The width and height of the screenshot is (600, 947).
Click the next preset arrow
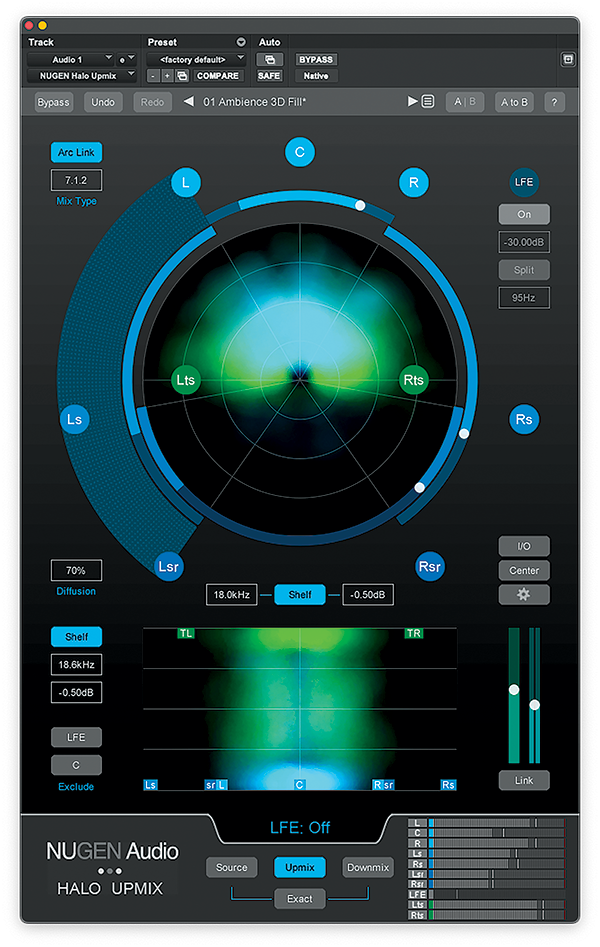[412, 102]
